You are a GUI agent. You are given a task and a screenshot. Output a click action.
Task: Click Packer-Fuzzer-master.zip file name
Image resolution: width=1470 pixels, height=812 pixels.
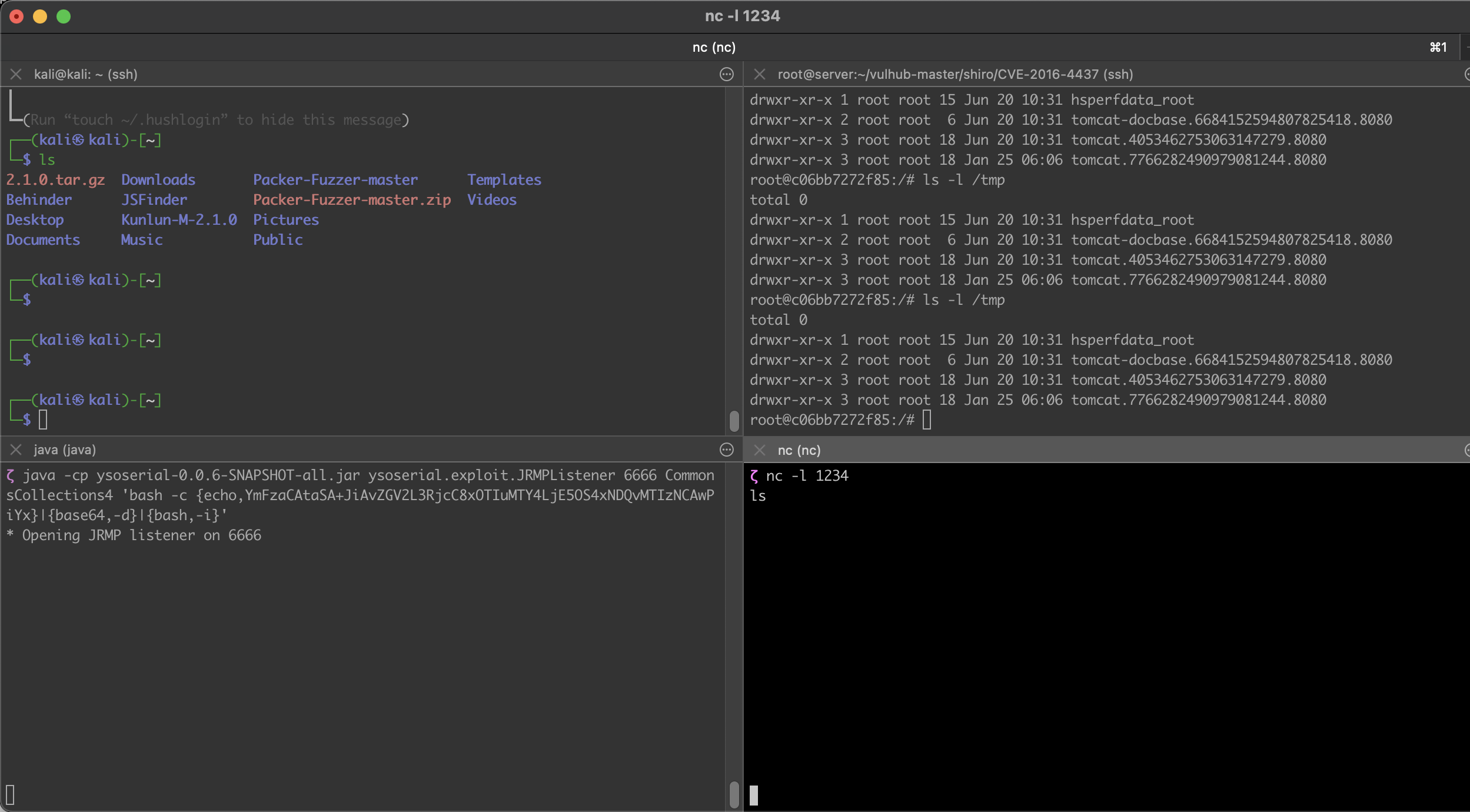click(352, 199)
